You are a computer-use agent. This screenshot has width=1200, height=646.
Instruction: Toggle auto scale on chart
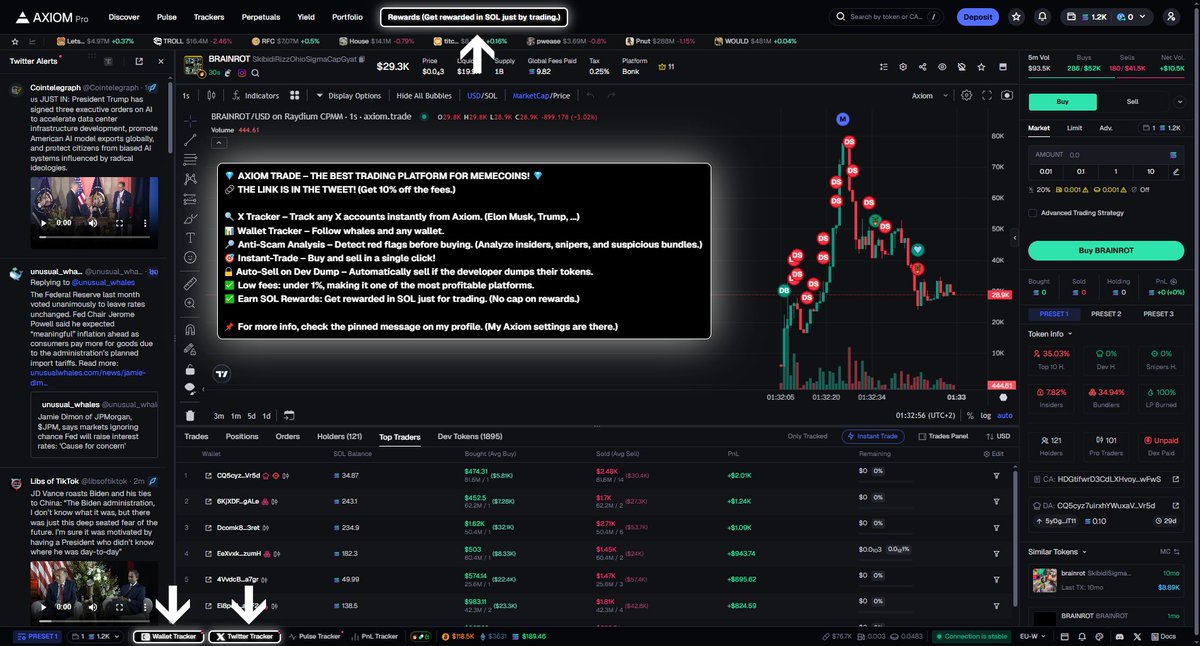click(x=1005, y=415)
